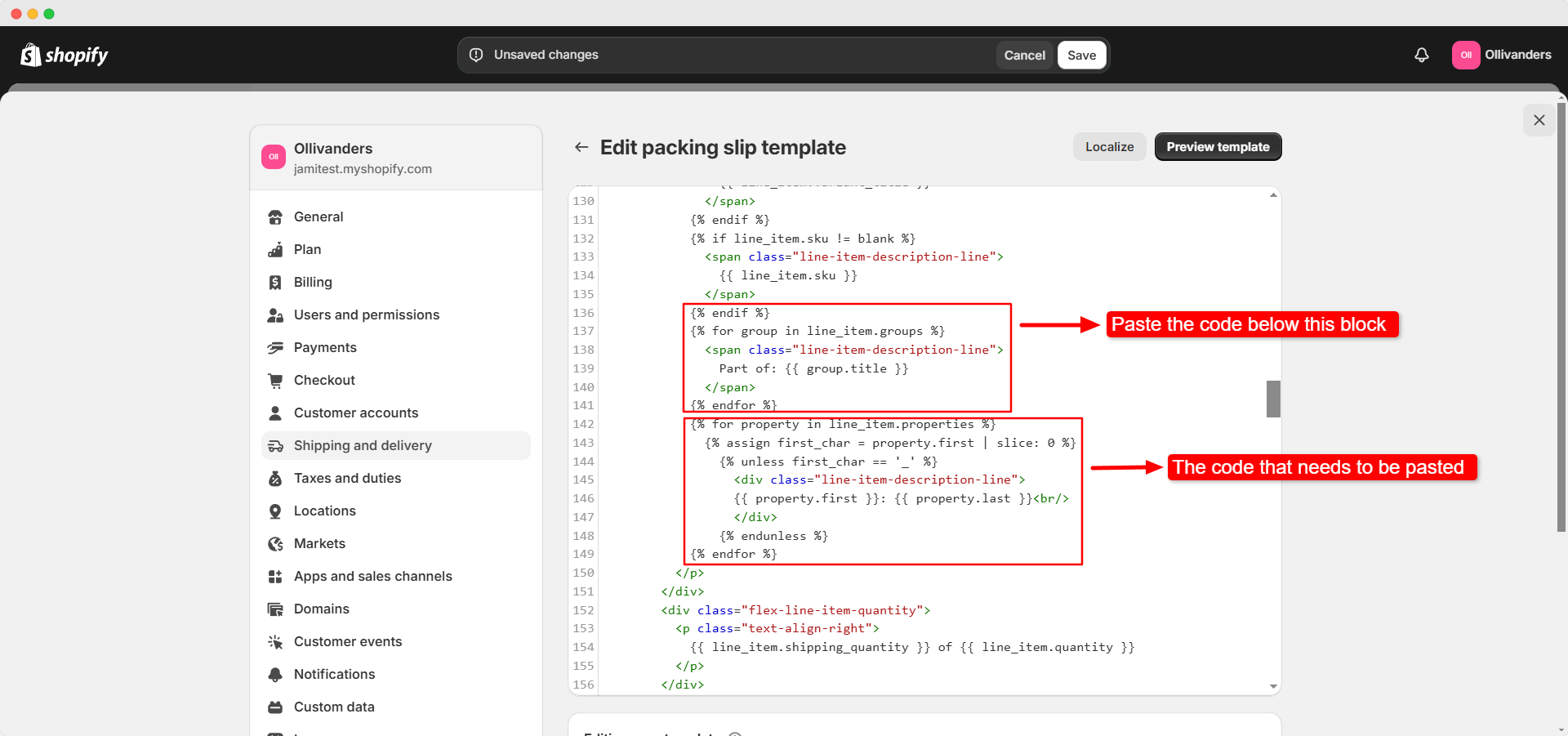
Task: Click the Markets globe icon
Action: point(275,544)
